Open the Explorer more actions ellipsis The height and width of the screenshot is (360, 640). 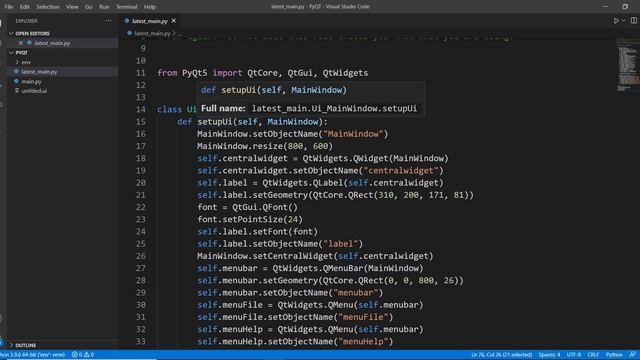point(108,21)
